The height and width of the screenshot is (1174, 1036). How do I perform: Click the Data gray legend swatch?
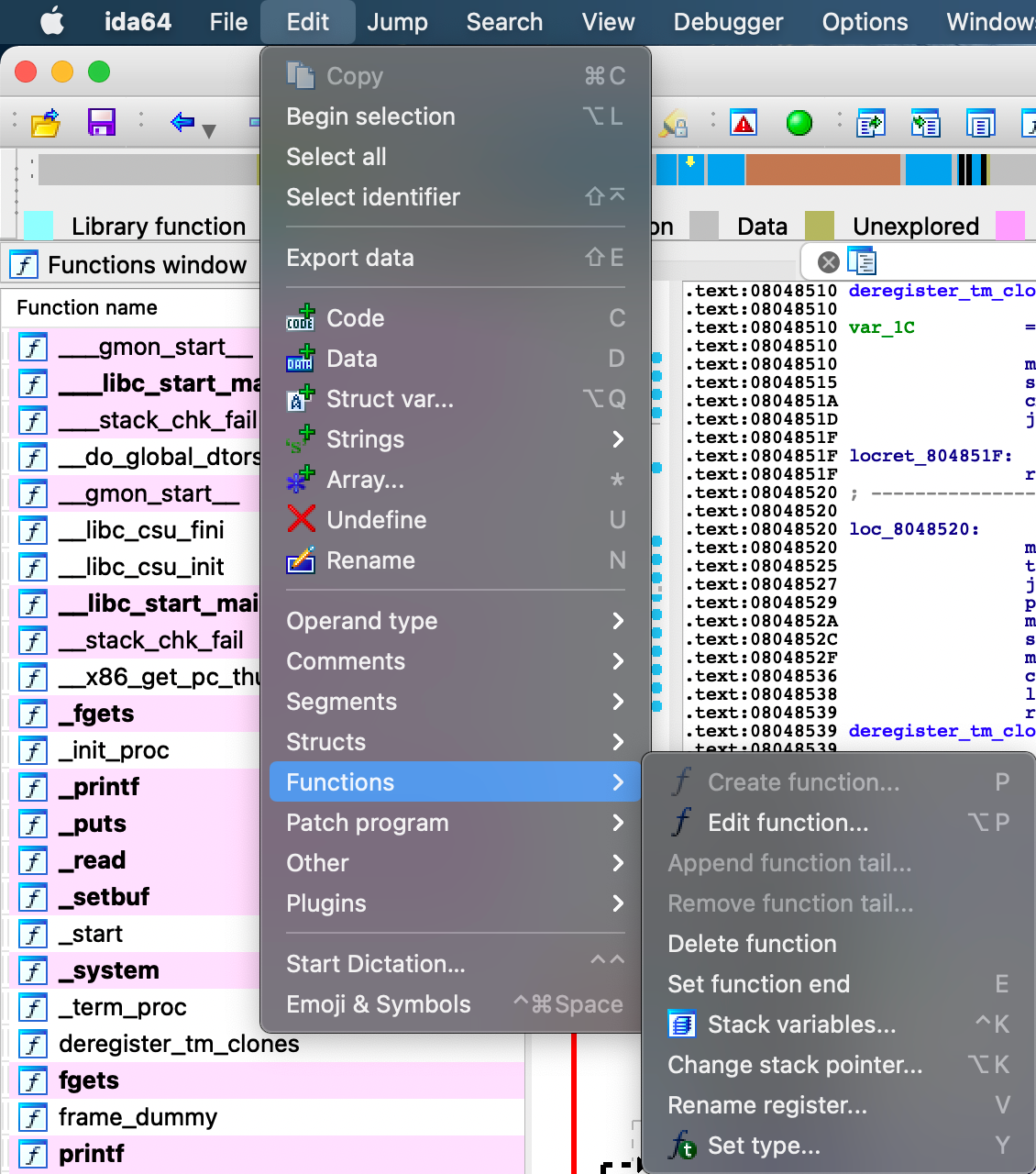704,226
